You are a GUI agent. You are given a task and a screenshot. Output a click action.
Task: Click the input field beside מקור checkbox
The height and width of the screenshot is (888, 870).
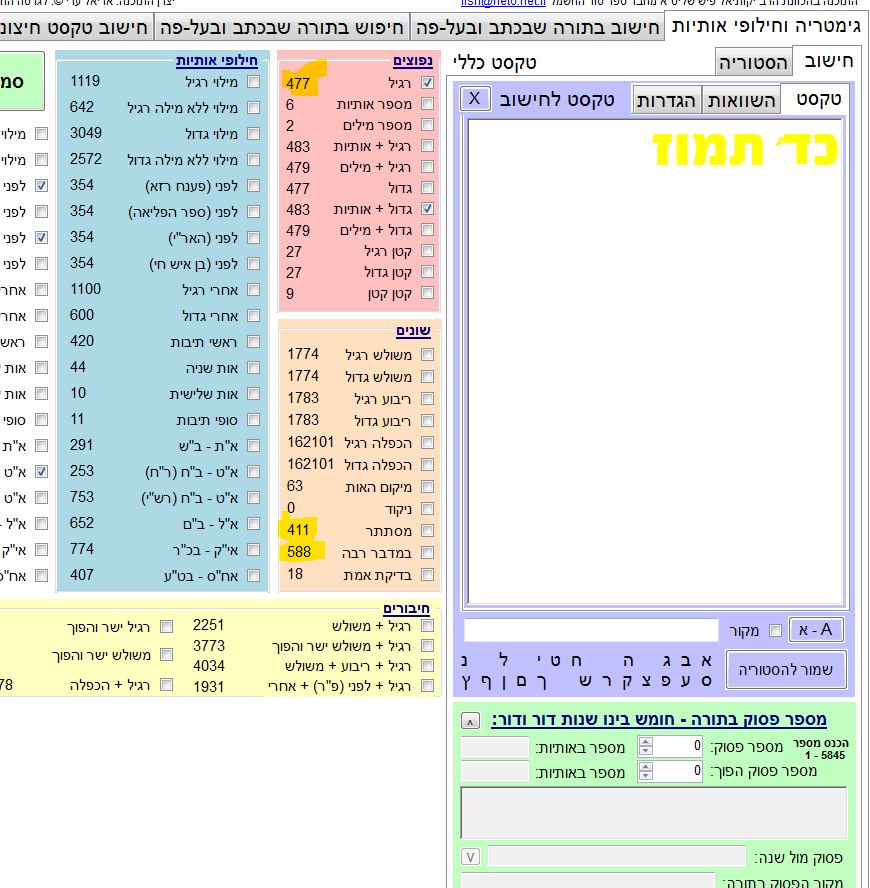tap(591, 630)
